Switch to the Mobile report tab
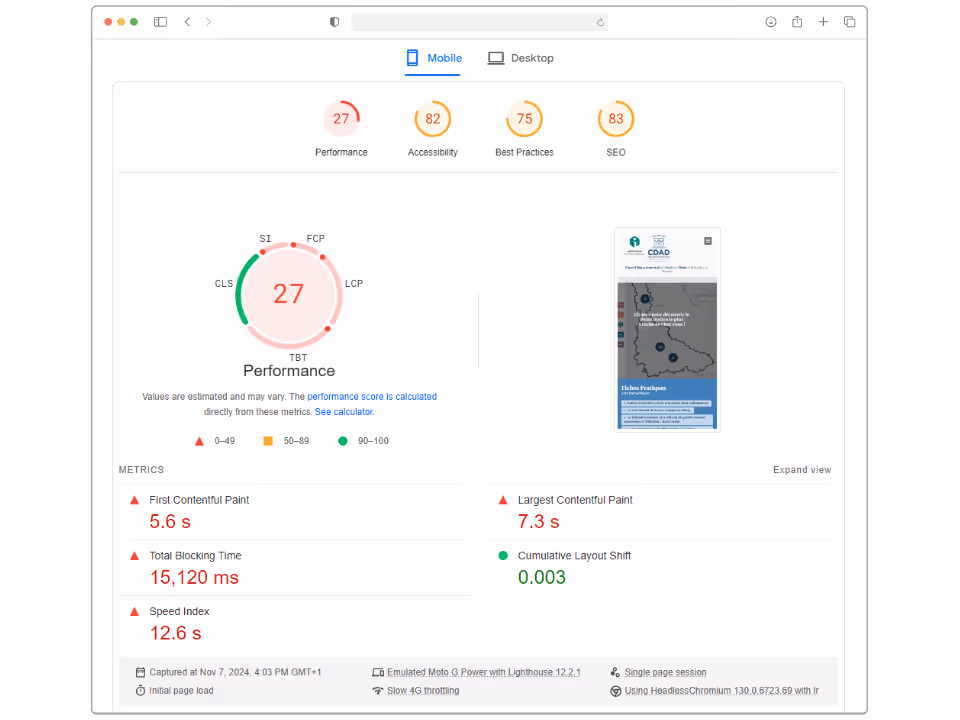Viewport: 960px width, 720px height. pyautogui.click(x=433, y=58)
